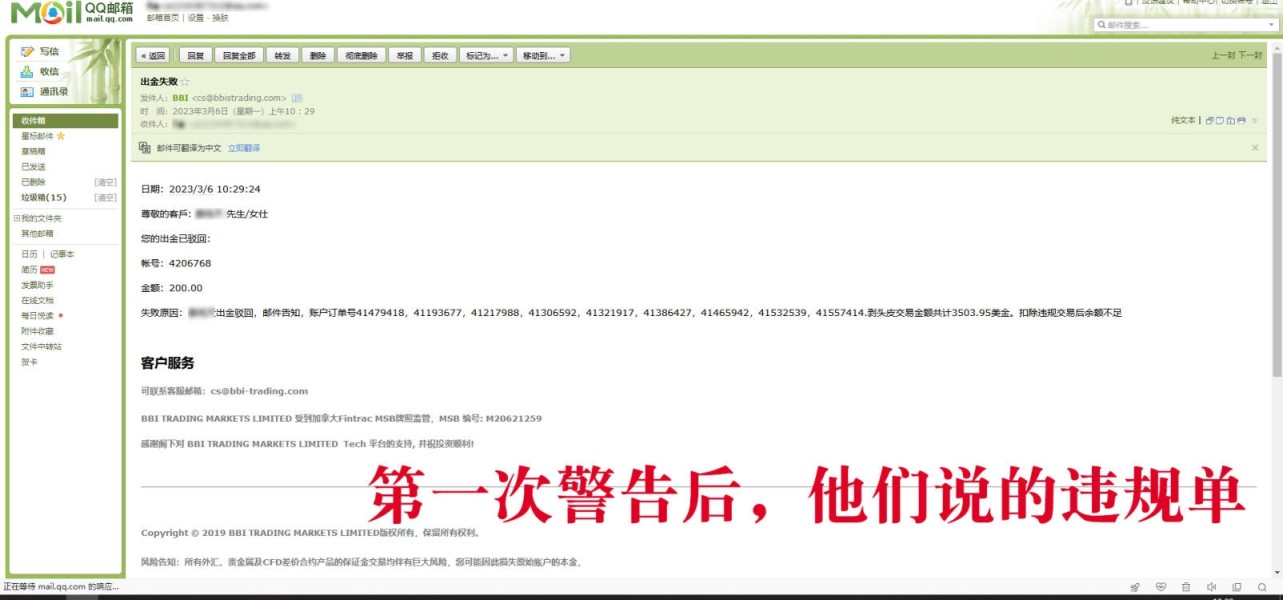This screenshot has height=600, width=1283.
Task: Report the email with 举报
Action: pyautogui.click(x=404, y=56)
